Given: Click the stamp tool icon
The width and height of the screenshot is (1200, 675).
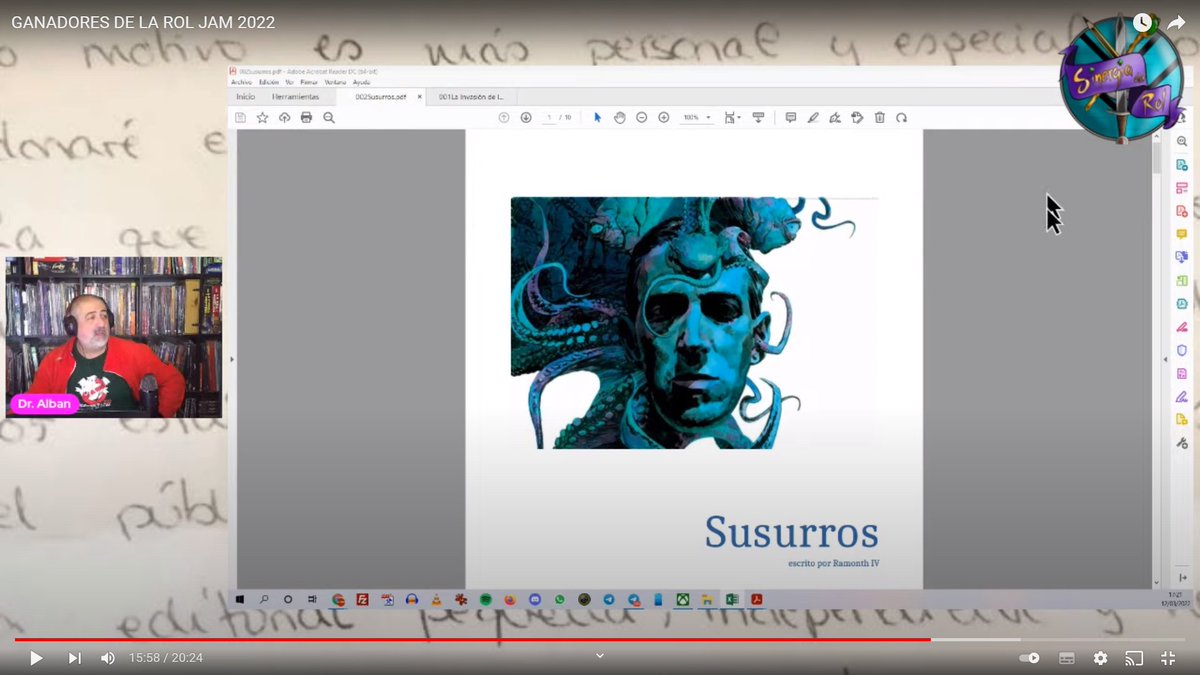Looking at the screenshot, I should (857, 117).
